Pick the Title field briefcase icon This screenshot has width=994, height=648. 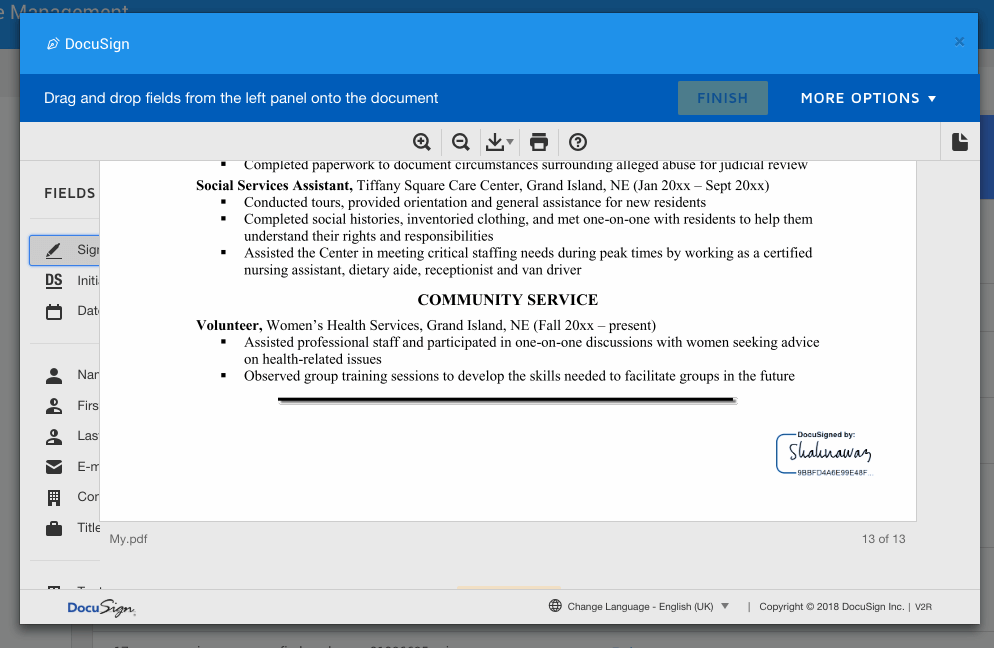54,528
